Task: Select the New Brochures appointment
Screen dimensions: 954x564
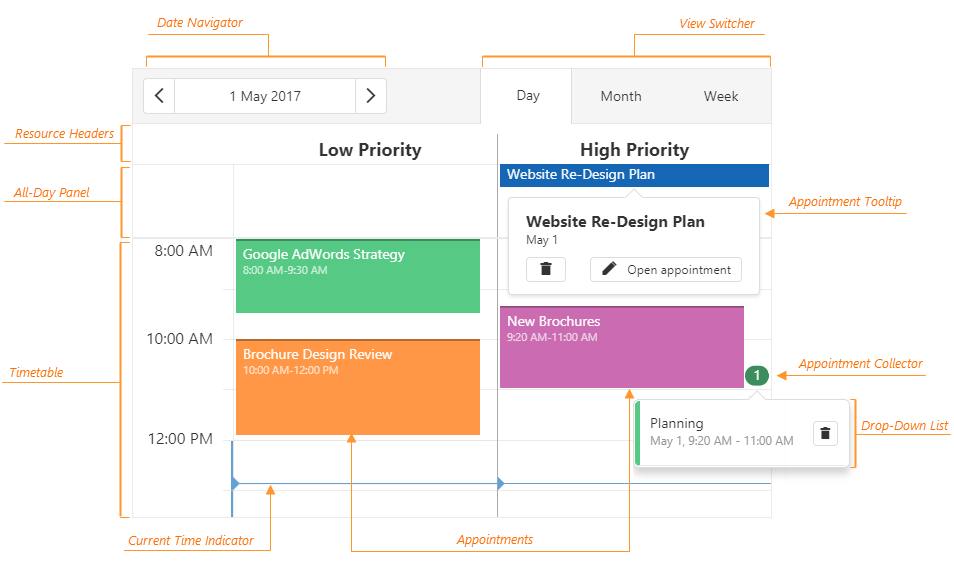Action: coord(621,347)
